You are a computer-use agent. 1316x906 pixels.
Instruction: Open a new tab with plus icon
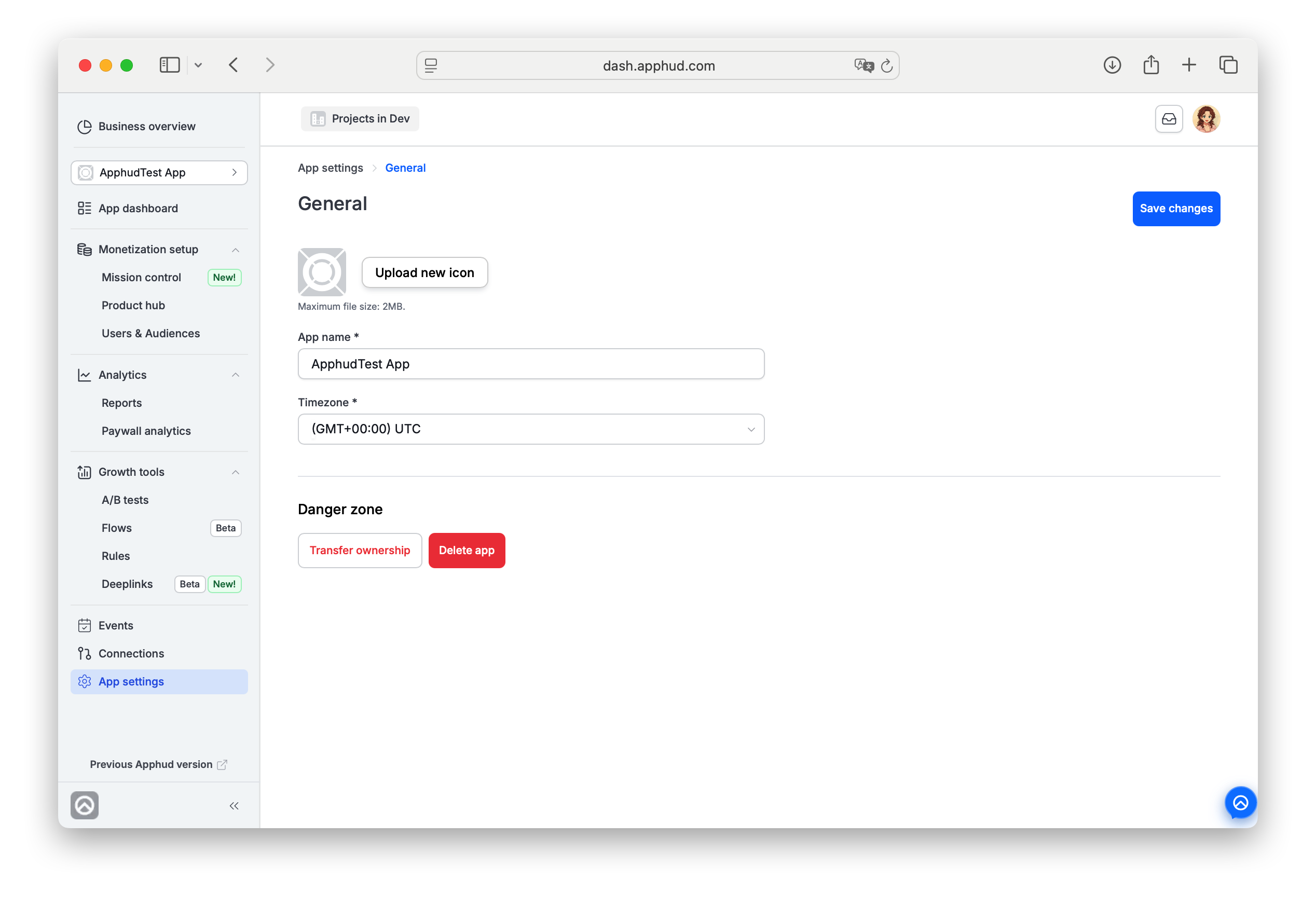[x=1189, y=65]
